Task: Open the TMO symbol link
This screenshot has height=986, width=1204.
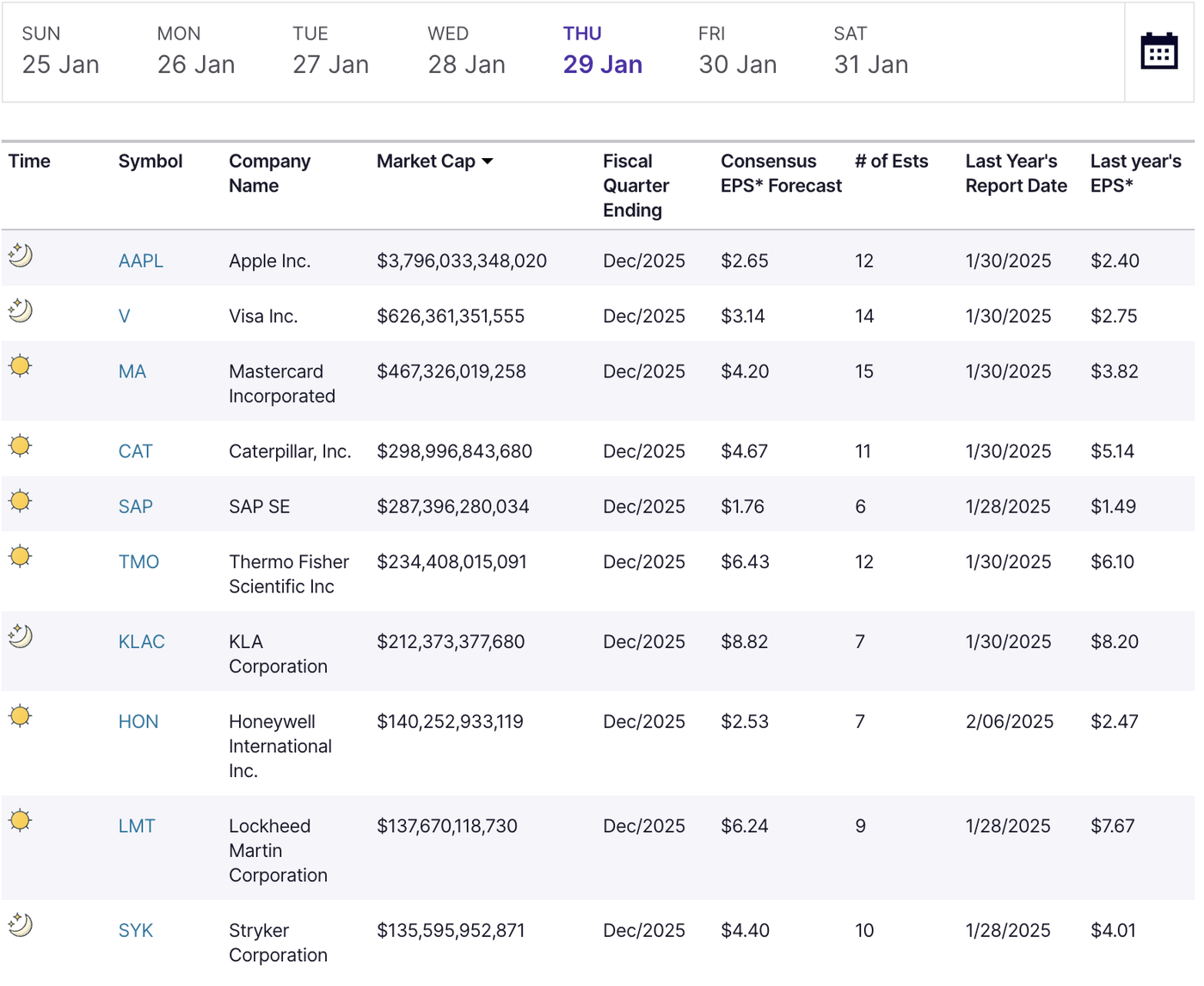Action: 139,562
